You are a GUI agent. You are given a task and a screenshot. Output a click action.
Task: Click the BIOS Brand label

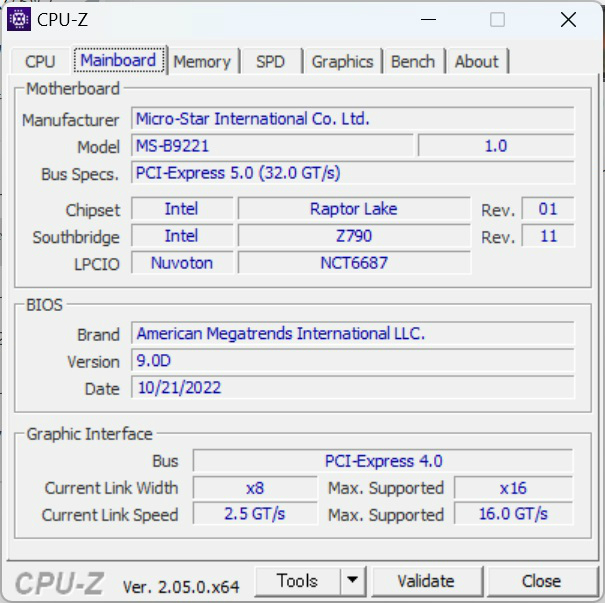pos(98,335)
